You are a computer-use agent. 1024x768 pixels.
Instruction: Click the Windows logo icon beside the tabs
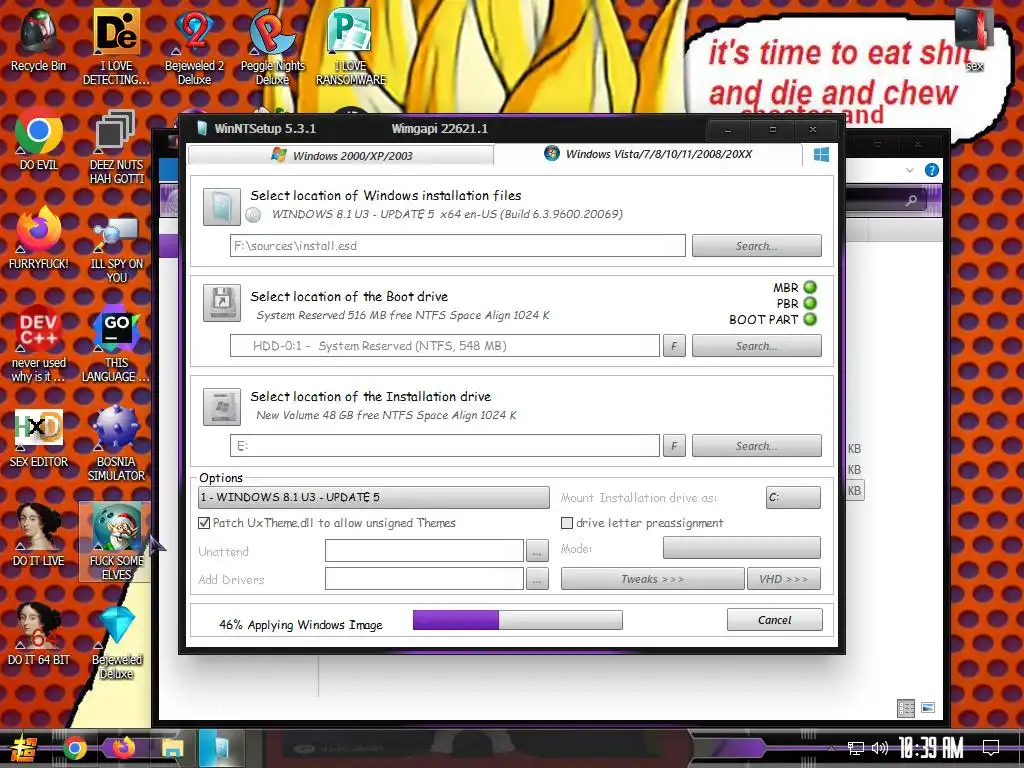click(821, 154)
